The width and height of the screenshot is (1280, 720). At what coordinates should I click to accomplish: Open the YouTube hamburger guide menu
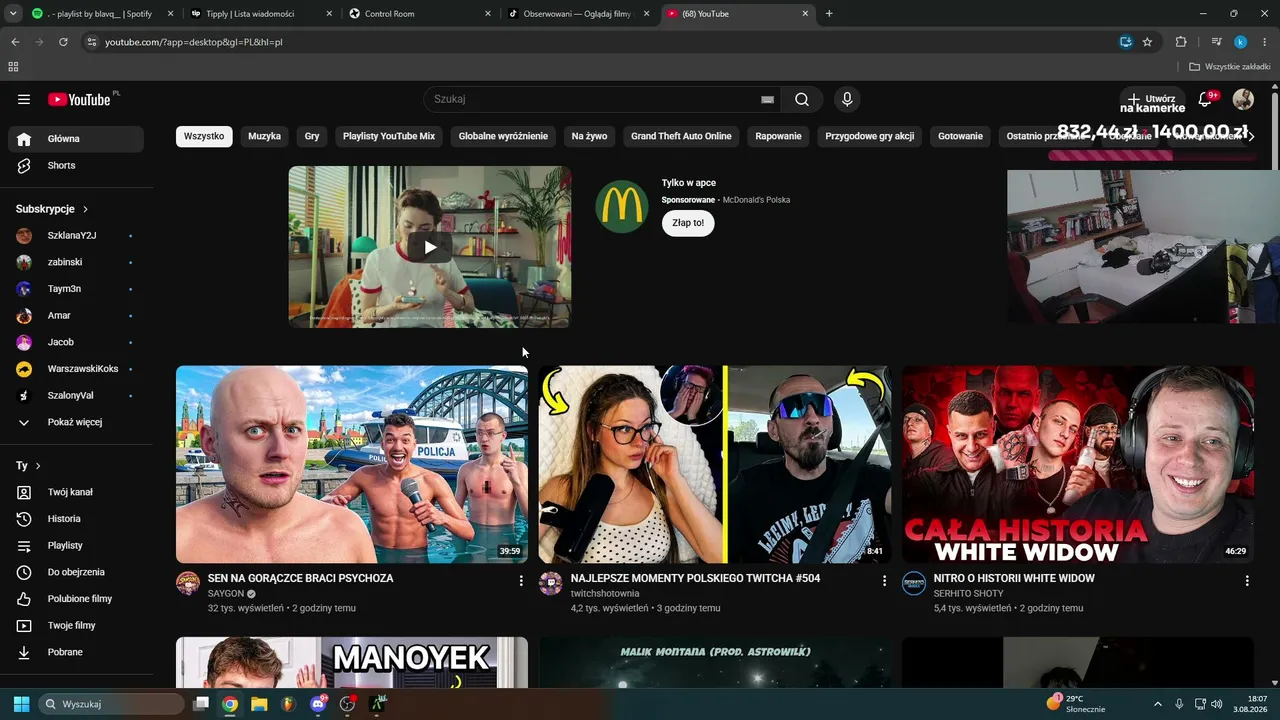24,99
